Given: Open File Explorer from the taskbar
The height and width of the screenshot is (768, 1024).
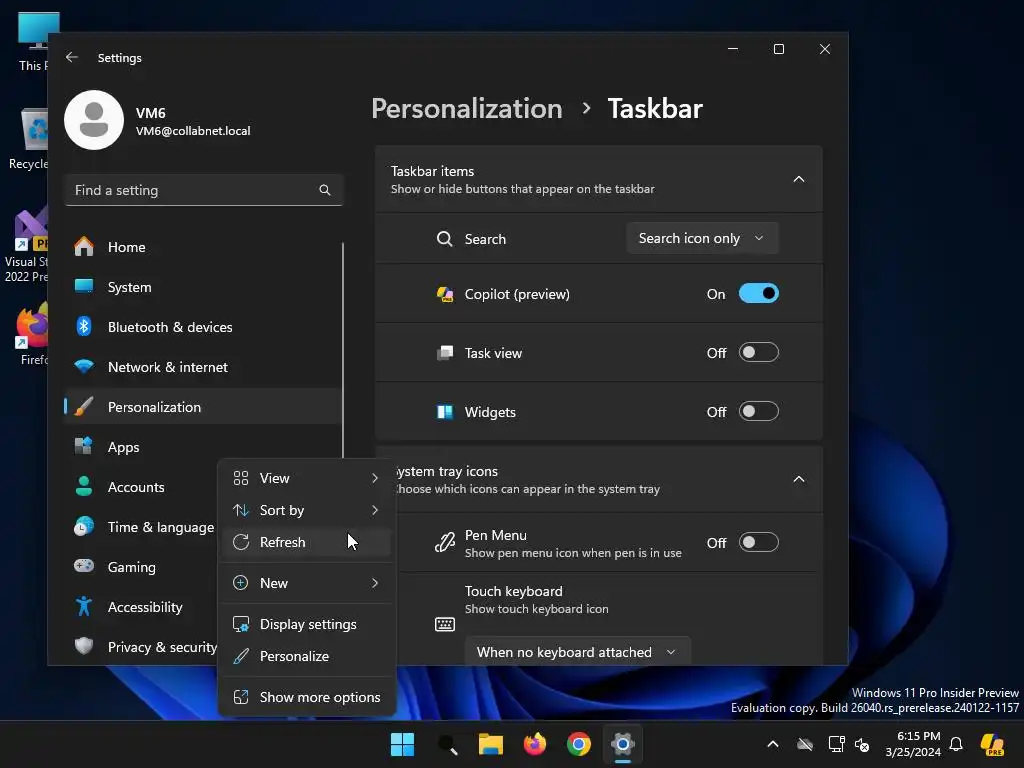Looking at the screenshot, I should [x=490, y=744].
